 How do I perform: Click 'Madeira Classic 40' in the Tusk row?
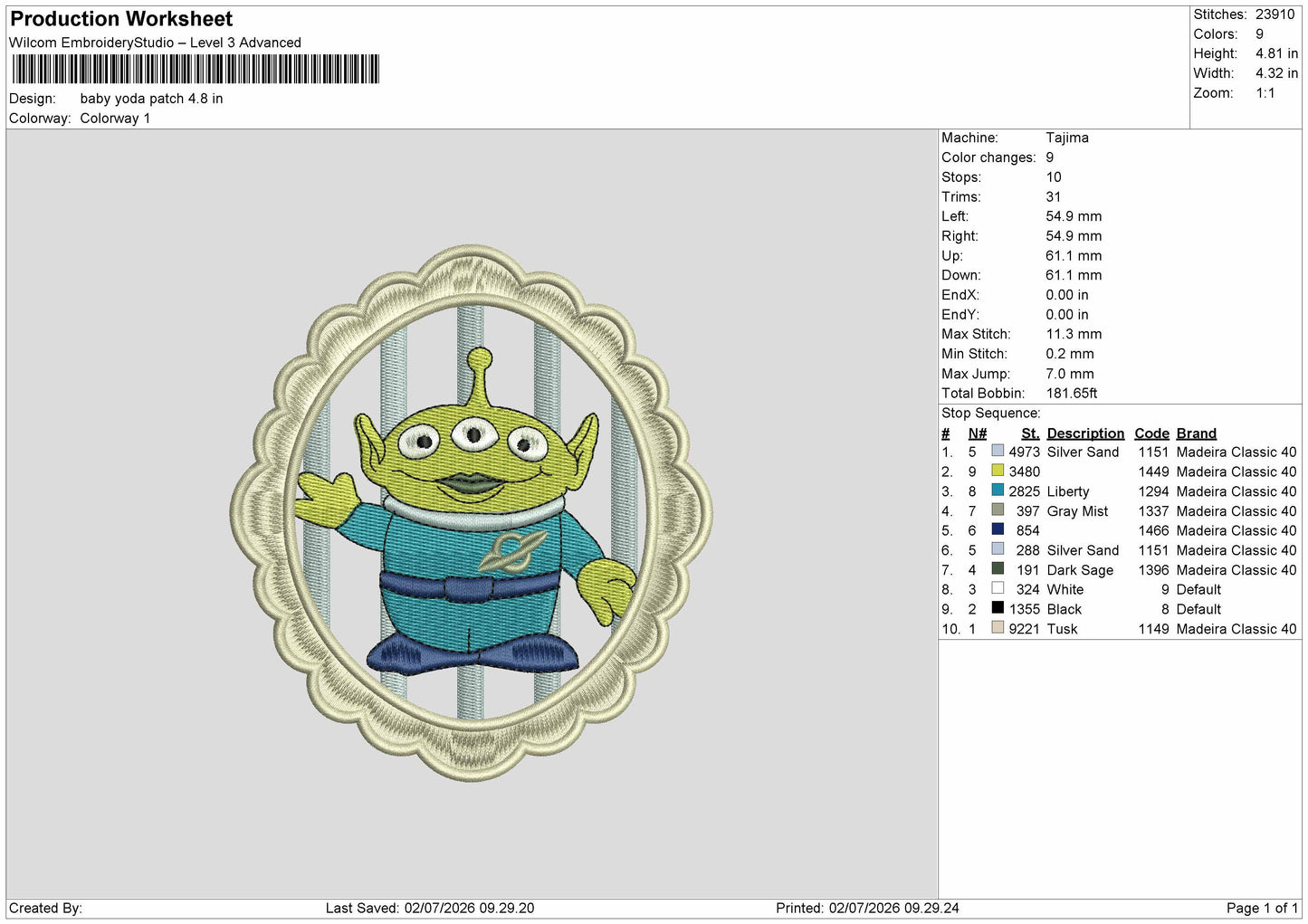(x=1236, y=630)
